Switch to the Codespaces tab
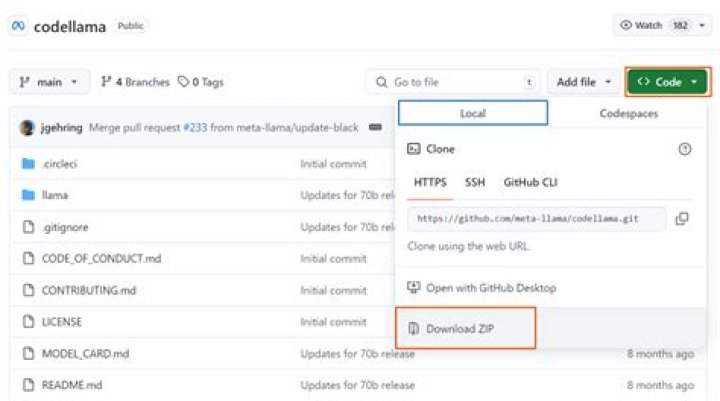720x401 pixels. click(x=629, y=113)
